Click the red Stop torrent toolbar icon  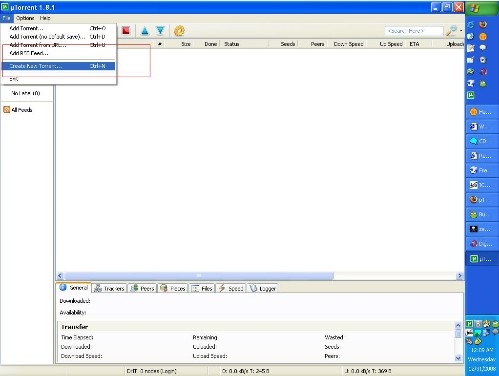[x=126, y=31]
